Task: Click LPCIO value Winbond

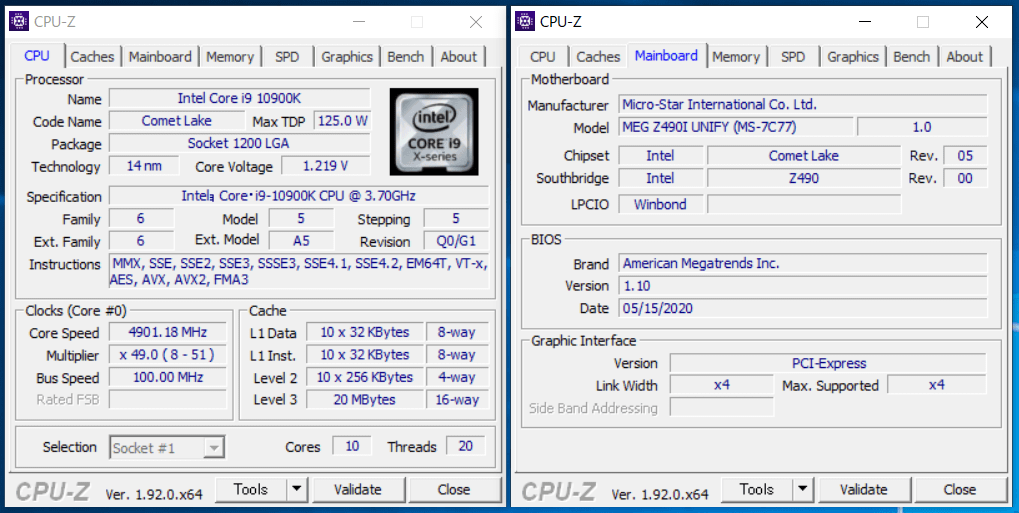Action: click(x=661, y=204)
